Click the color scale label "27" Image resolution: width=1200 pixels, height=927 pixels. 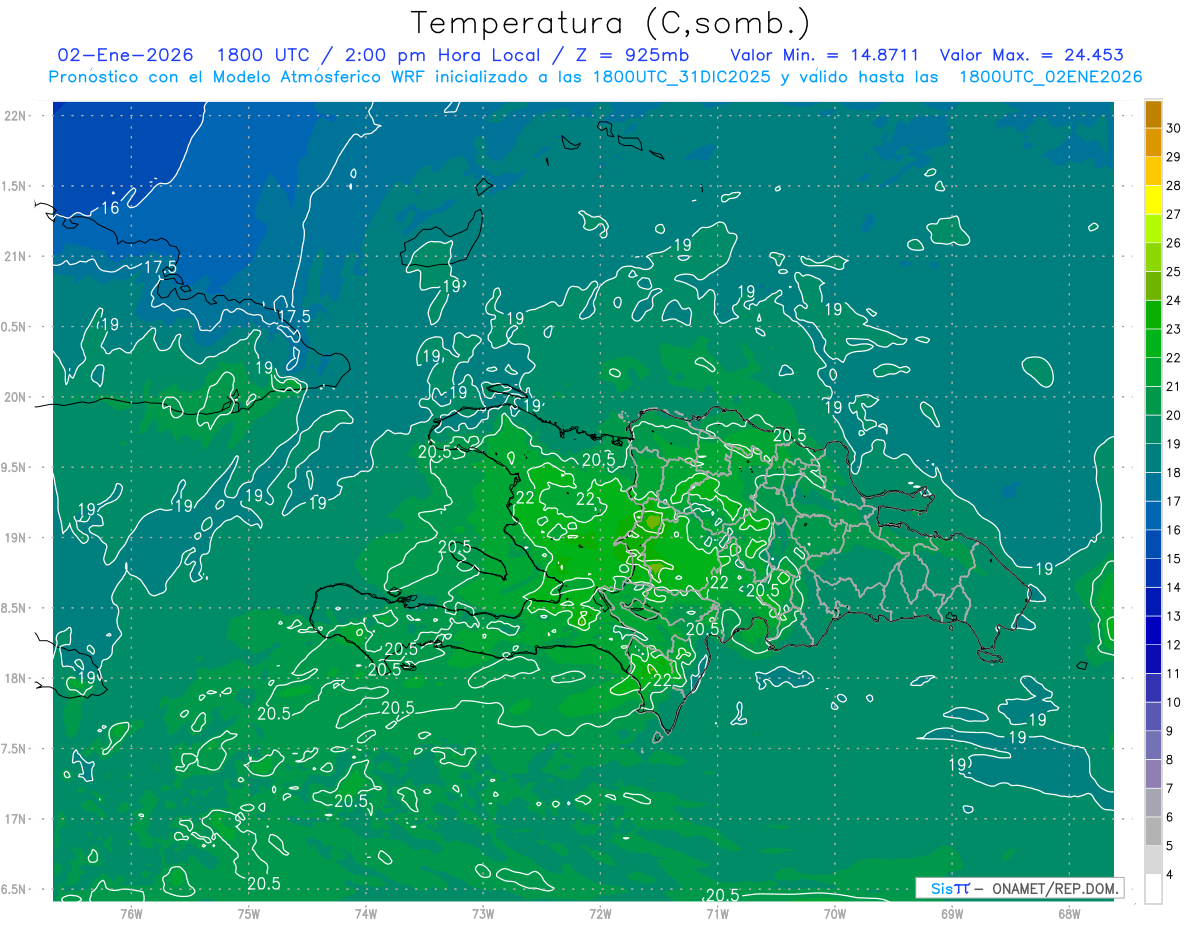point(1174,214)
